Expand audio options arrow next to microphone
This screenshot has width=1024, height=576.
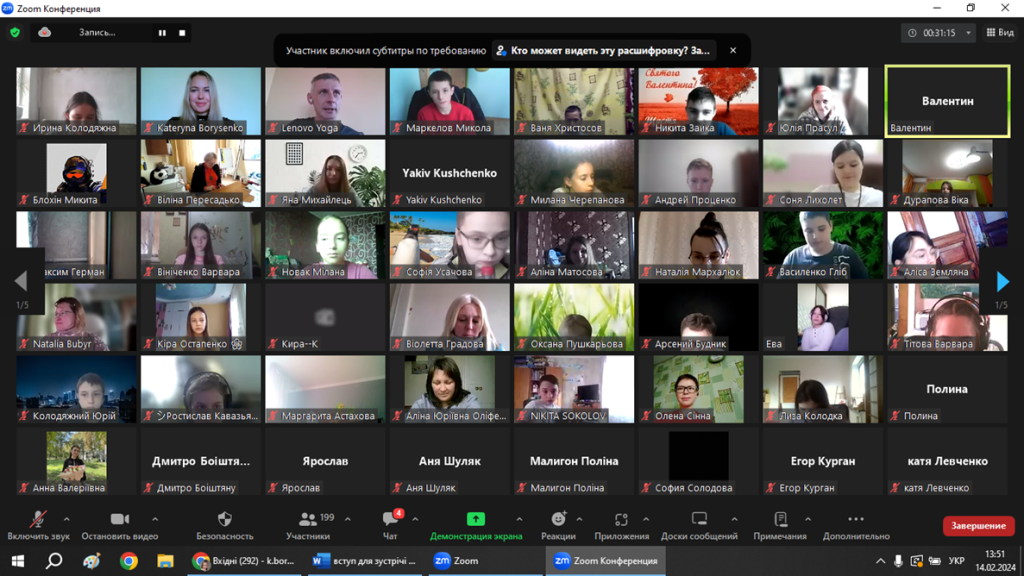67,519
